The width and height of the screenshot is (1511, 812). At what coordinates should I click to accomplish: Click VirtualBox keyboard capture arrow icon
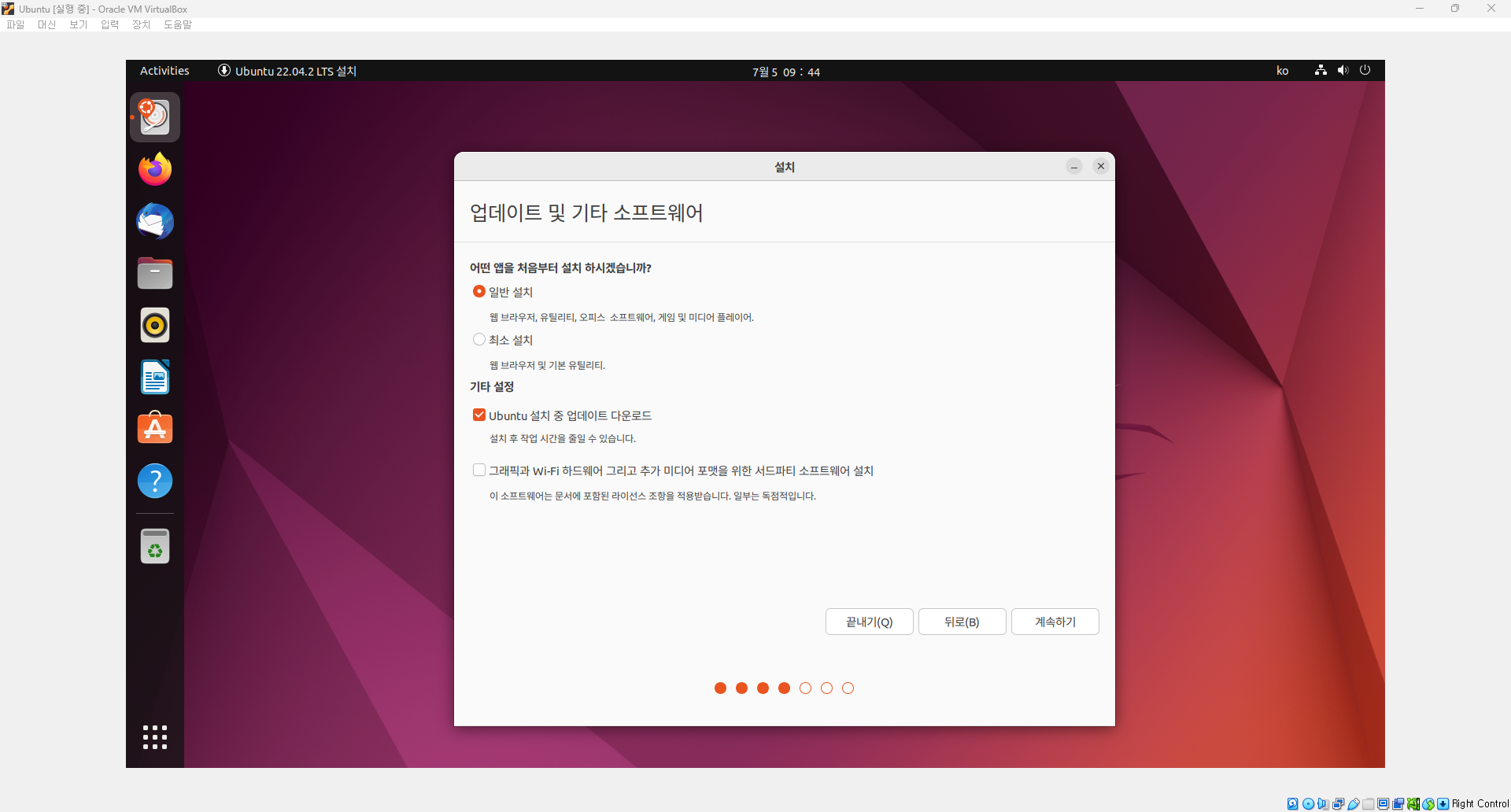tap(1443, 803)
